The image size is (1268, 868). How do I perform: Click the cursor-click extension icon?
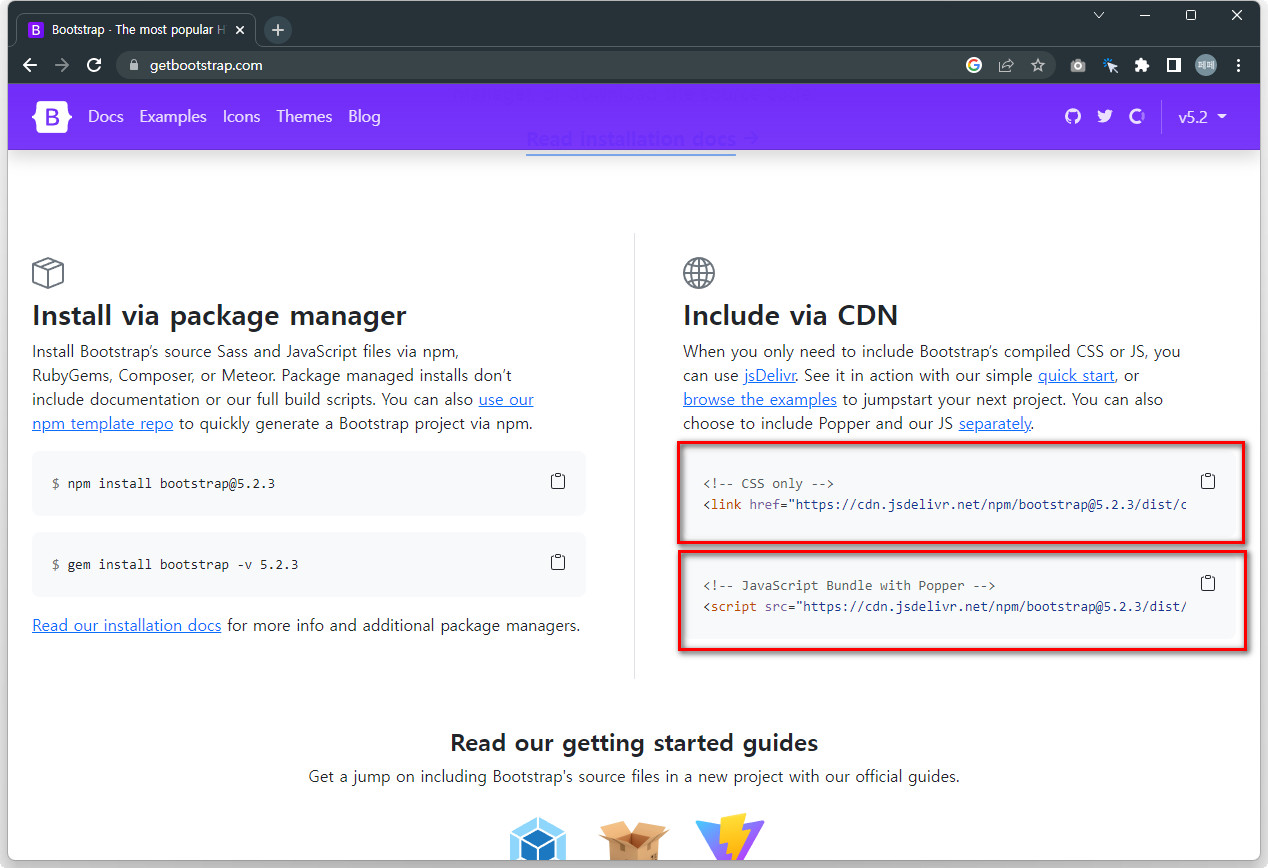1110,65
